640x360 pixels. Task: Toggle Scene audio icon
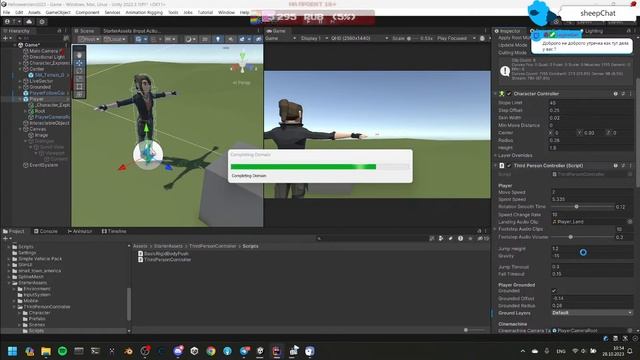click(230, 39)
